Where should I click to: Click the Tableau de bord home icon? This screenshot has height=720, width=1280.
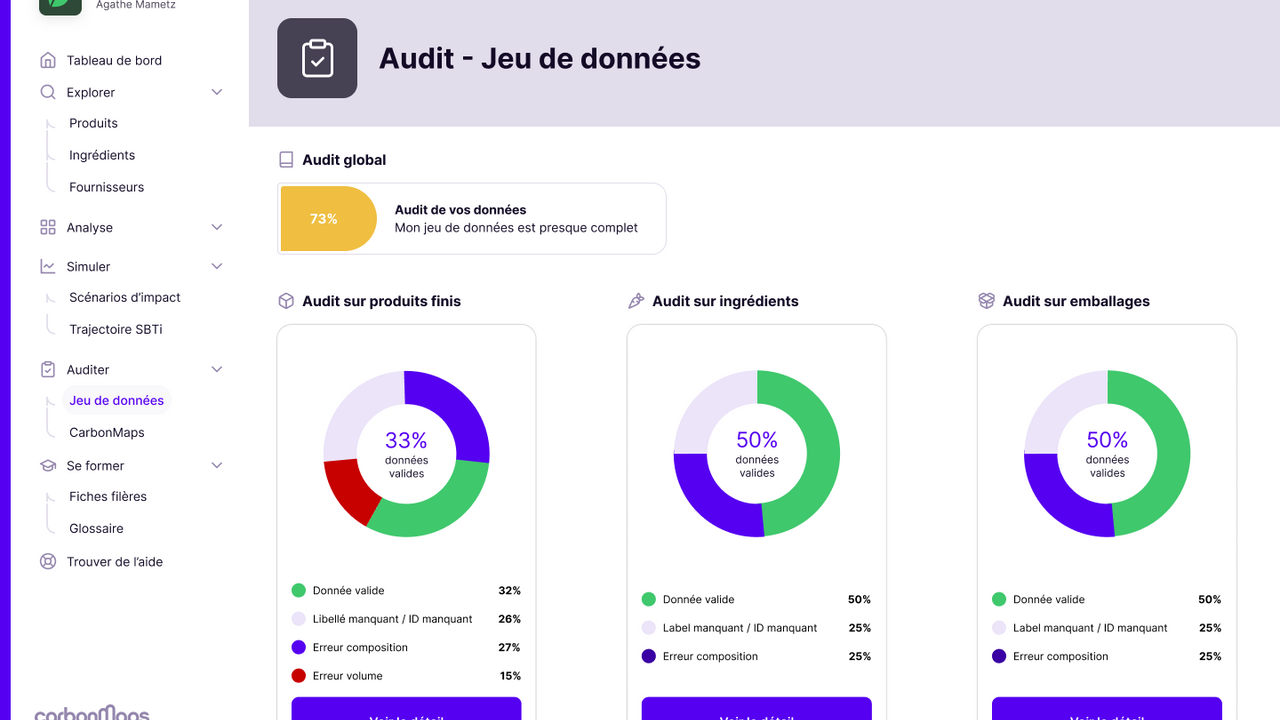tap(48, 60)
